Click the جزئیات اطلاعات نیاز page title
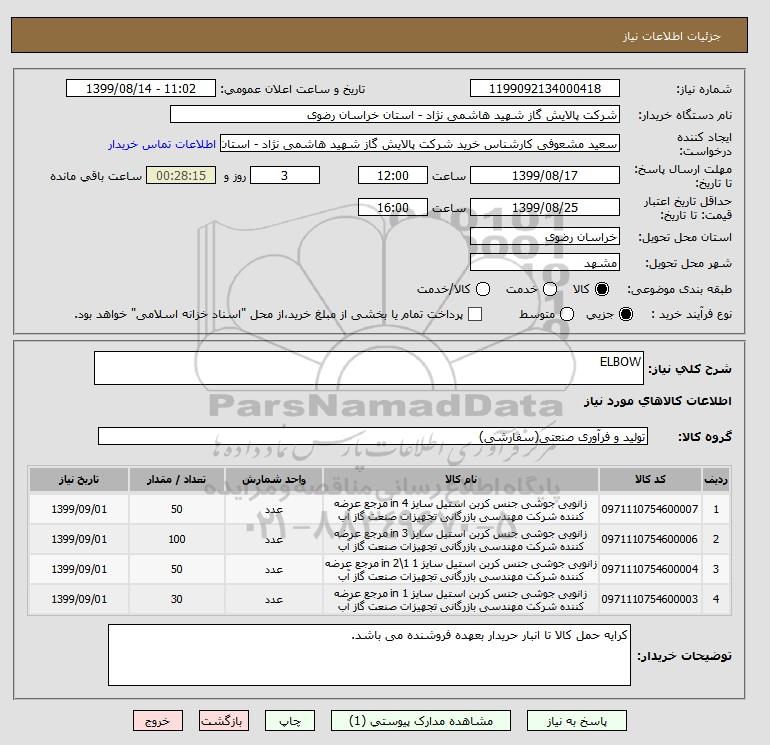Screen dimensions: 770x745 click(x=671, y=36)
